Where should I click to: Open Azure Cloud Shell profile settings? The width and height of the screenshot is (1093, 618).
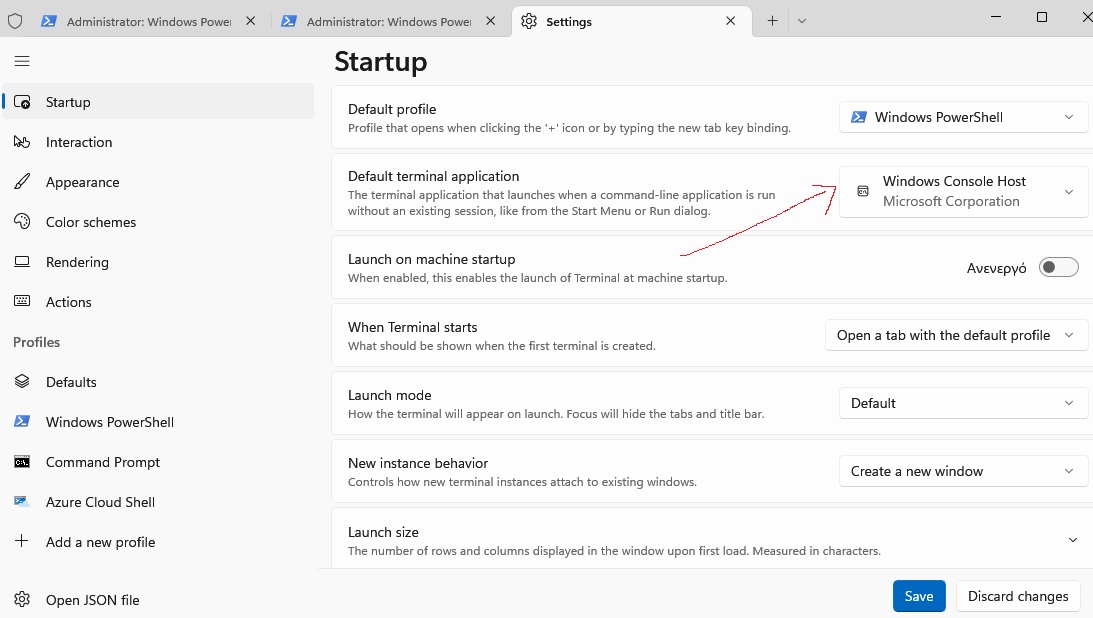(x=158, y=502)
